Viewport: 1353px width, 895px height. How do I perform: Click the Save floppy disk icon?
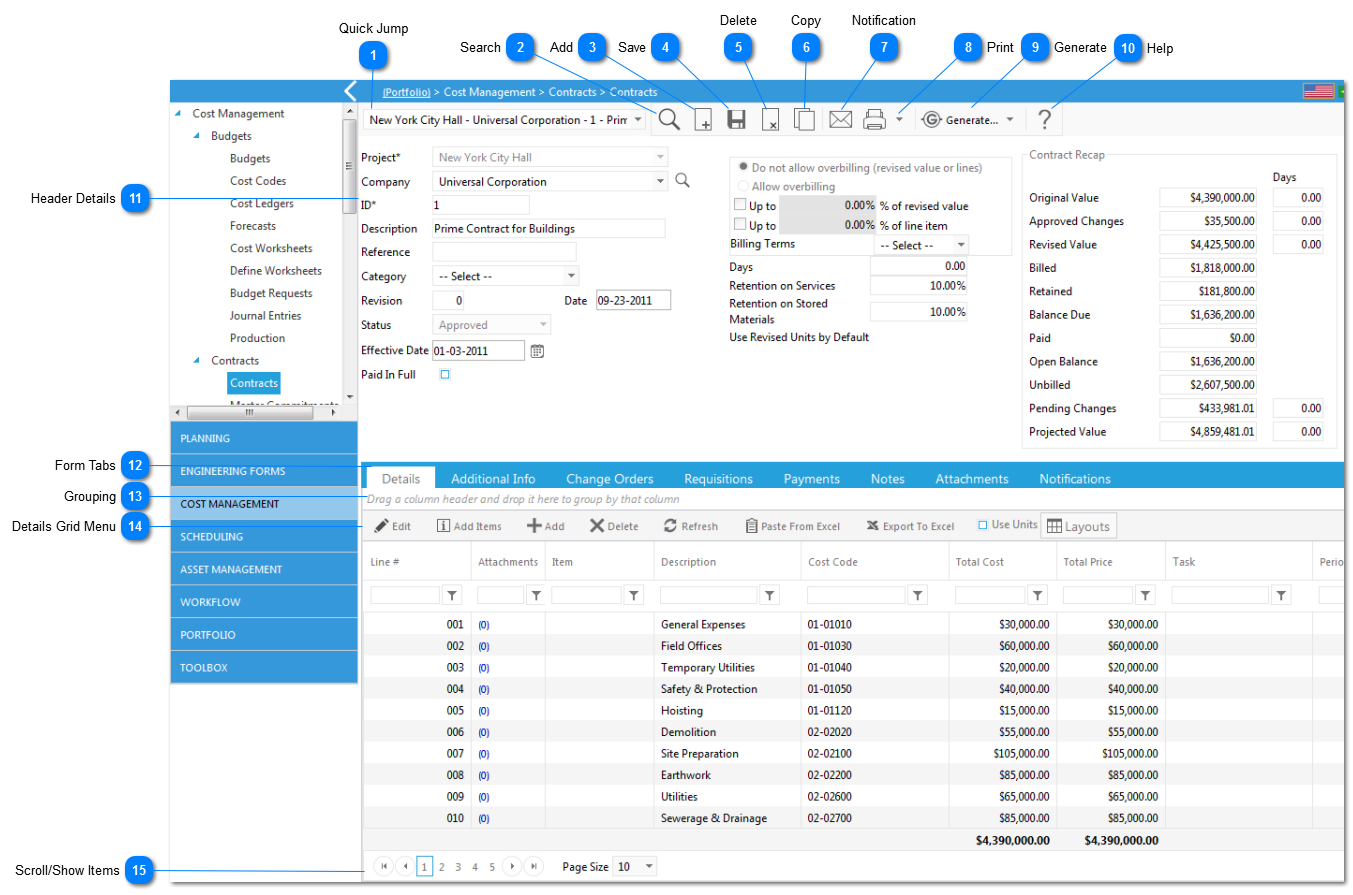pyautogui.click(x=736, y=120)
